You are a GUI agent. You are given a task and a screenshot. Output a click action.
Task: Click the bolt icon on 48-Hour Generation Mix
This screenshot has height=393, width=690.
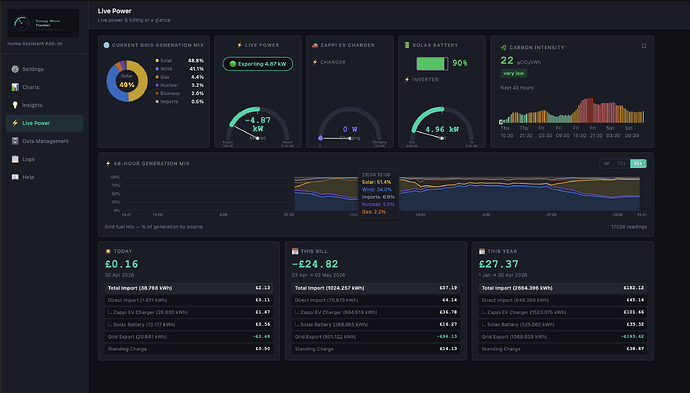pos(108,163)
